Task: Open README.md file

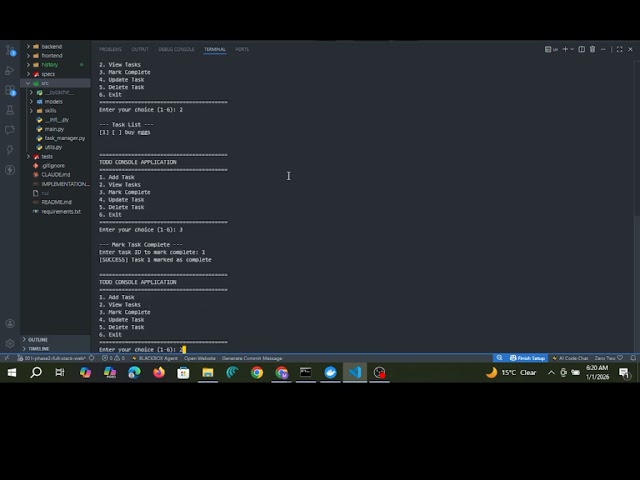Action: pos(55,202)
